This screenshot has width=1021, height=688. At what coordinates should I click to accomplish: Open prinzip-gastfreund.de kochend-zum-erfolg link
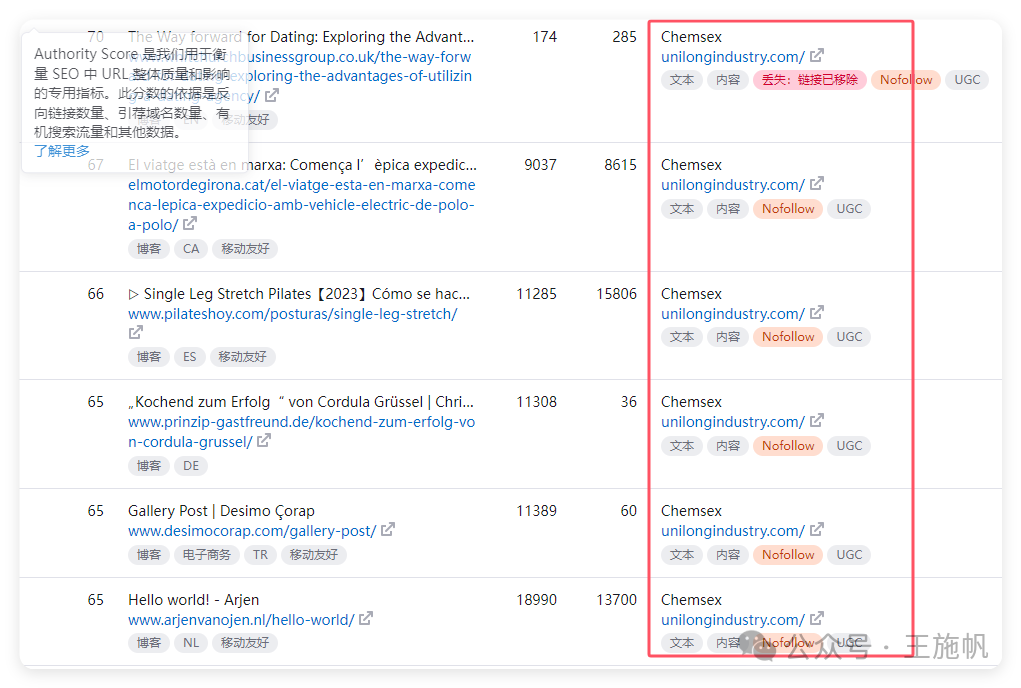pyautogui.click(x=301, y=432)
